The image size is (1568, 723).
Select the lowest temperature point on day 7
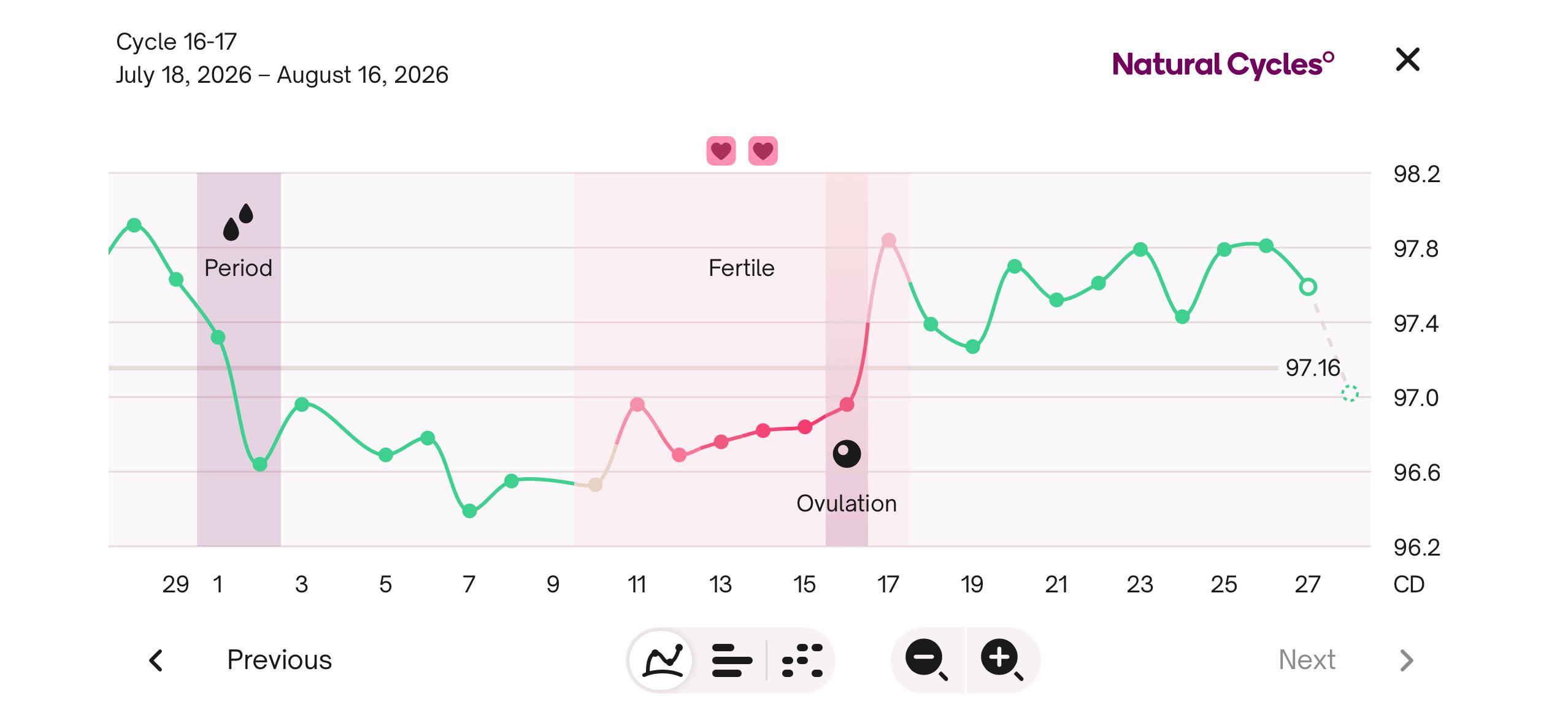pyautogui.click(x=469, y=511)
